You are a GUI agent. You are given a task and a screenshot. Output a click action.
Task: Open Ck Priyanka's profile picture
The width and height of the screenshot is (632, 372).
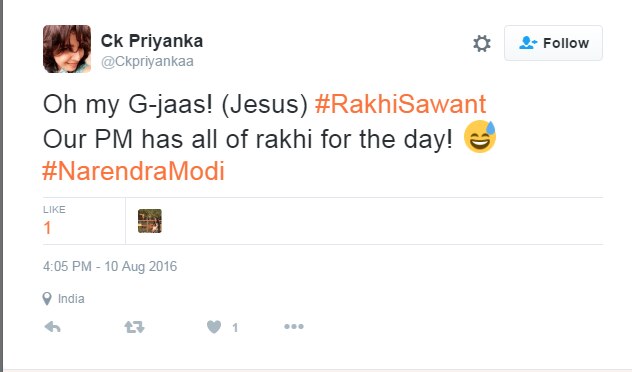click(67, 49)
